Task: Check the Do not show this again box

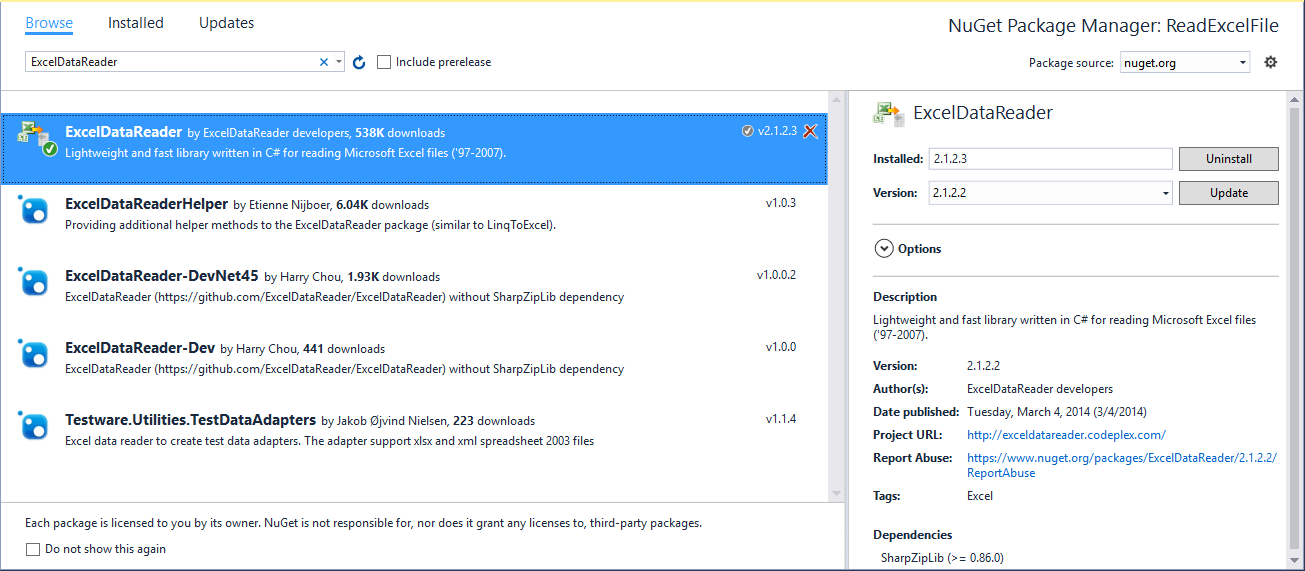Action: click(x=33, y=549)
